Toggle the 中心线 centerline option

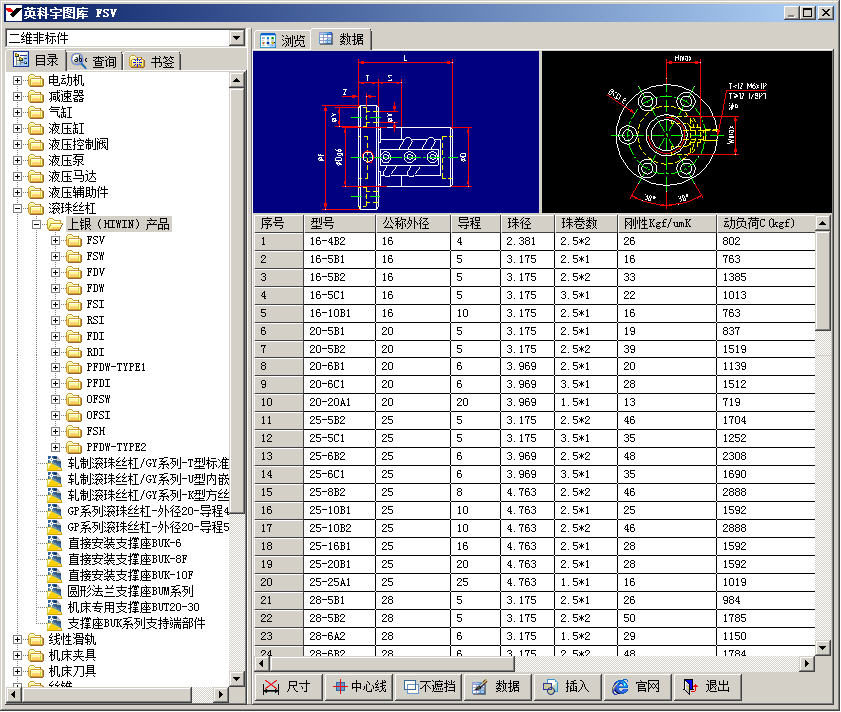tap(358, 687)
